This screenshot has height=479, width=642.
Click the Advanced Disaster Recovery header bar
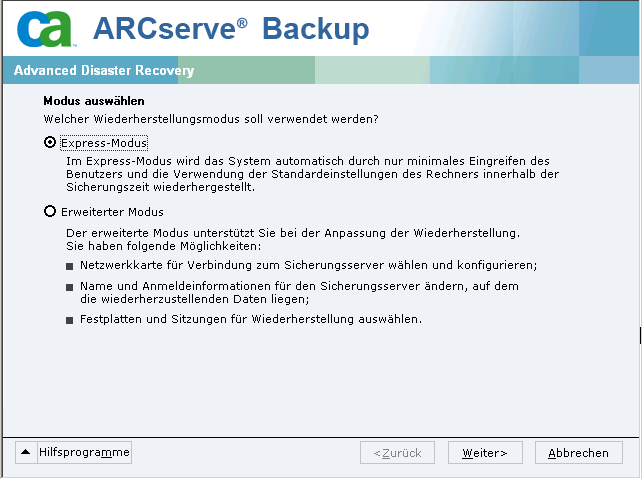(x=104, y=71)
